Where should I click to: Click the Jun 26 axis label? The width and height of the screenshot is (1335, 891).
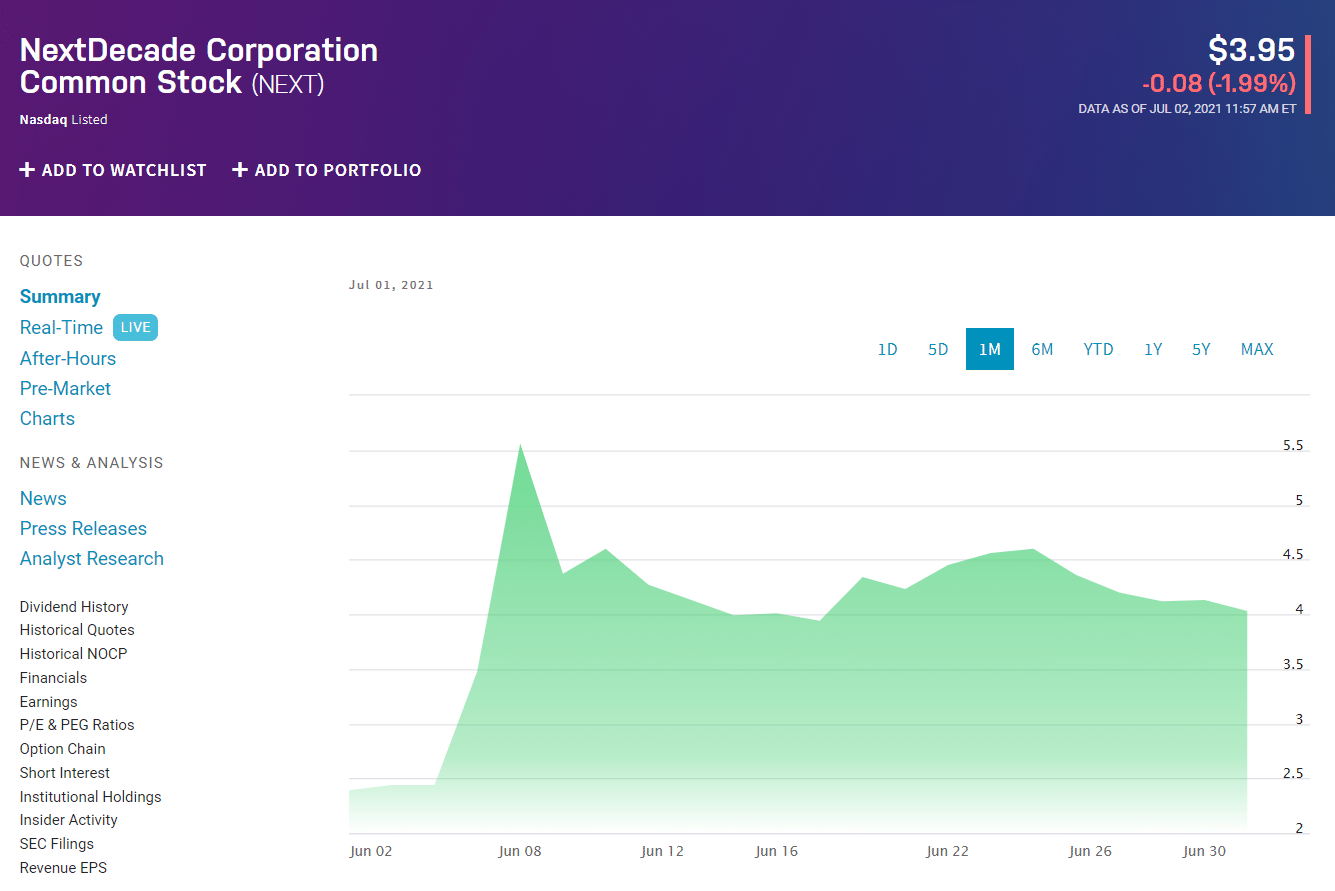click(1090, 852)
